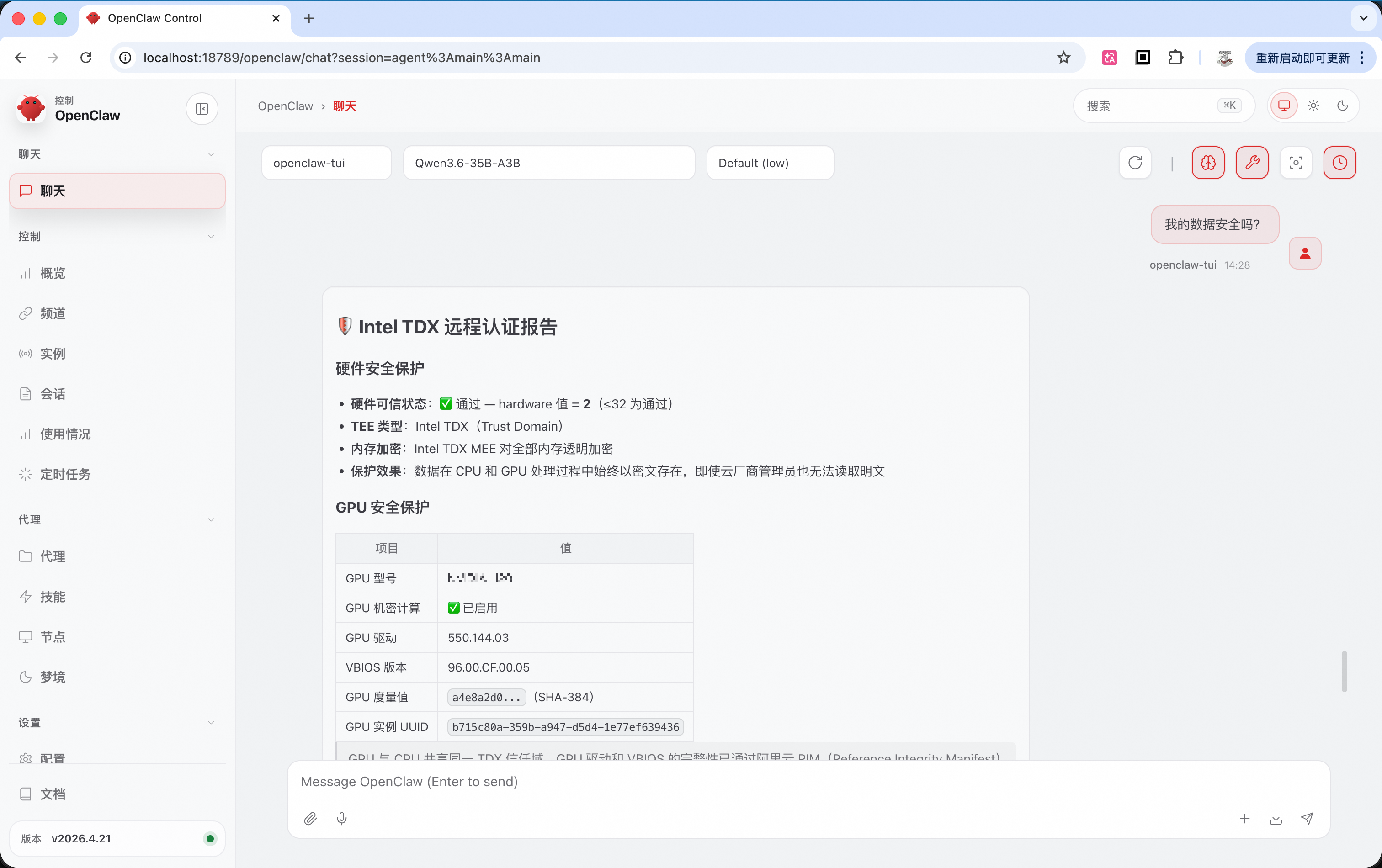Go back in browser history

tap(21, 58)
